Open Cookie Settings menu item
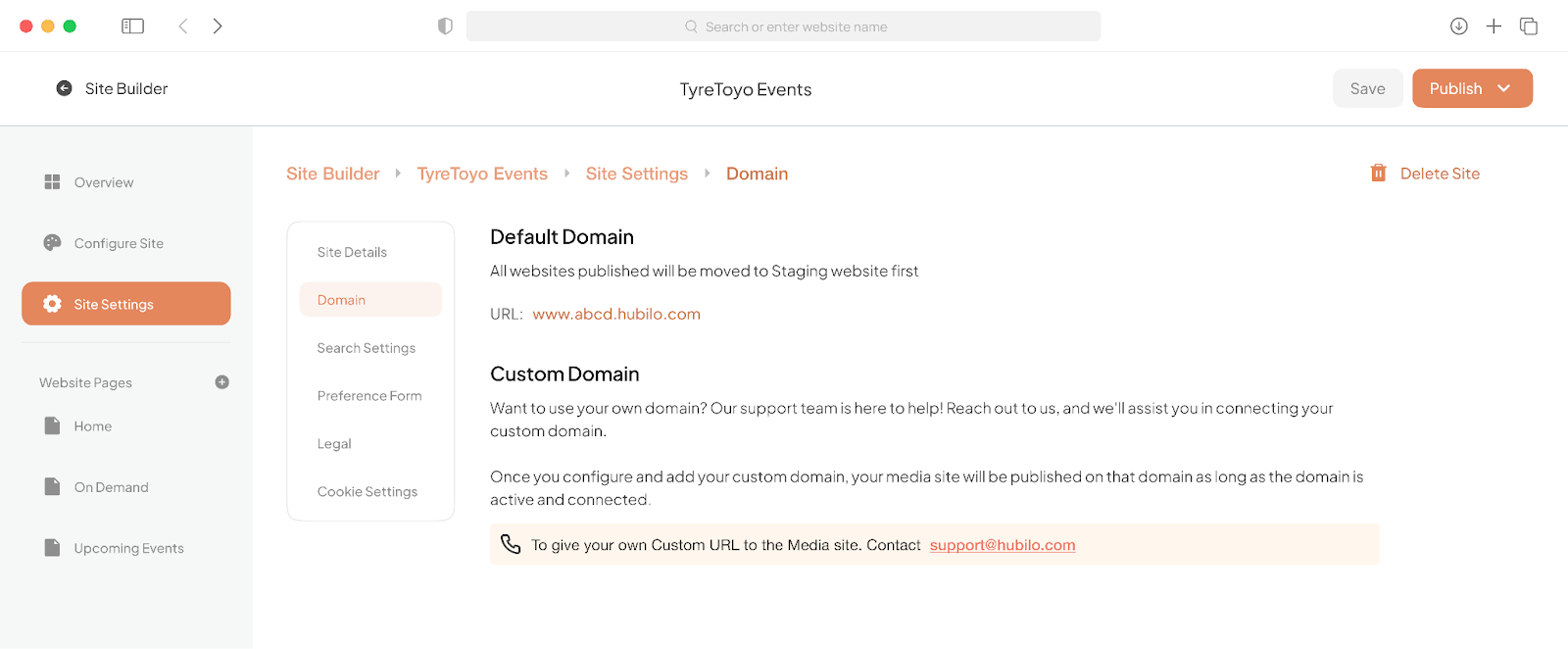This screenshot has height=649, width=1568. pos(367,492)
